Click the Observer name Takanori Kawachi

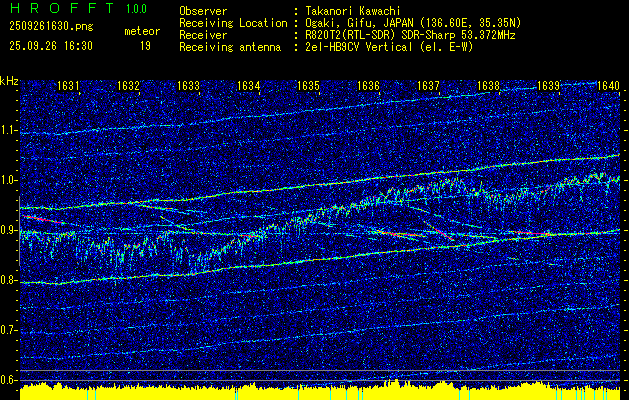coord(353,11)
